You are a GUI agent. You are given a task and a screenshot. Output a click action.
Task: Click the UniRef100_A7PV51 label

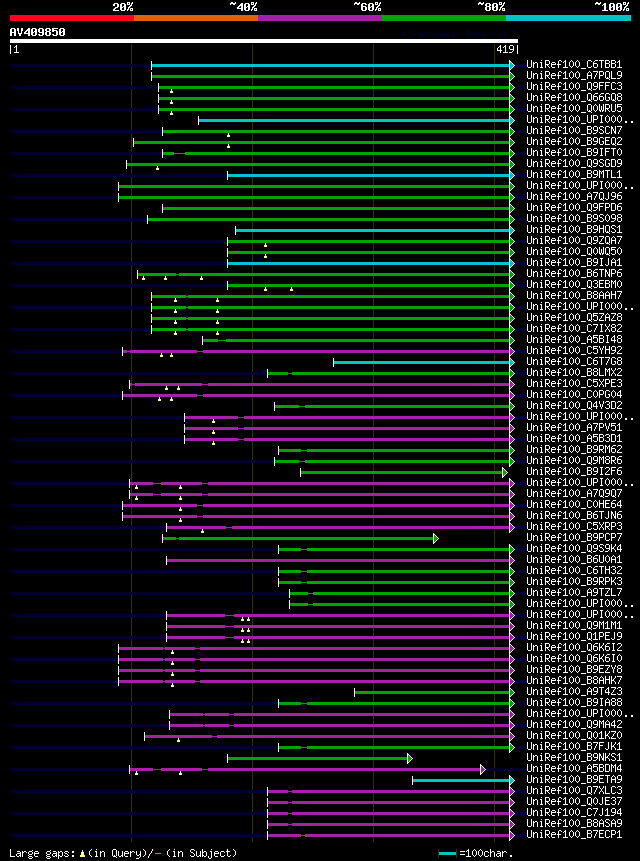tap(574, 428)
